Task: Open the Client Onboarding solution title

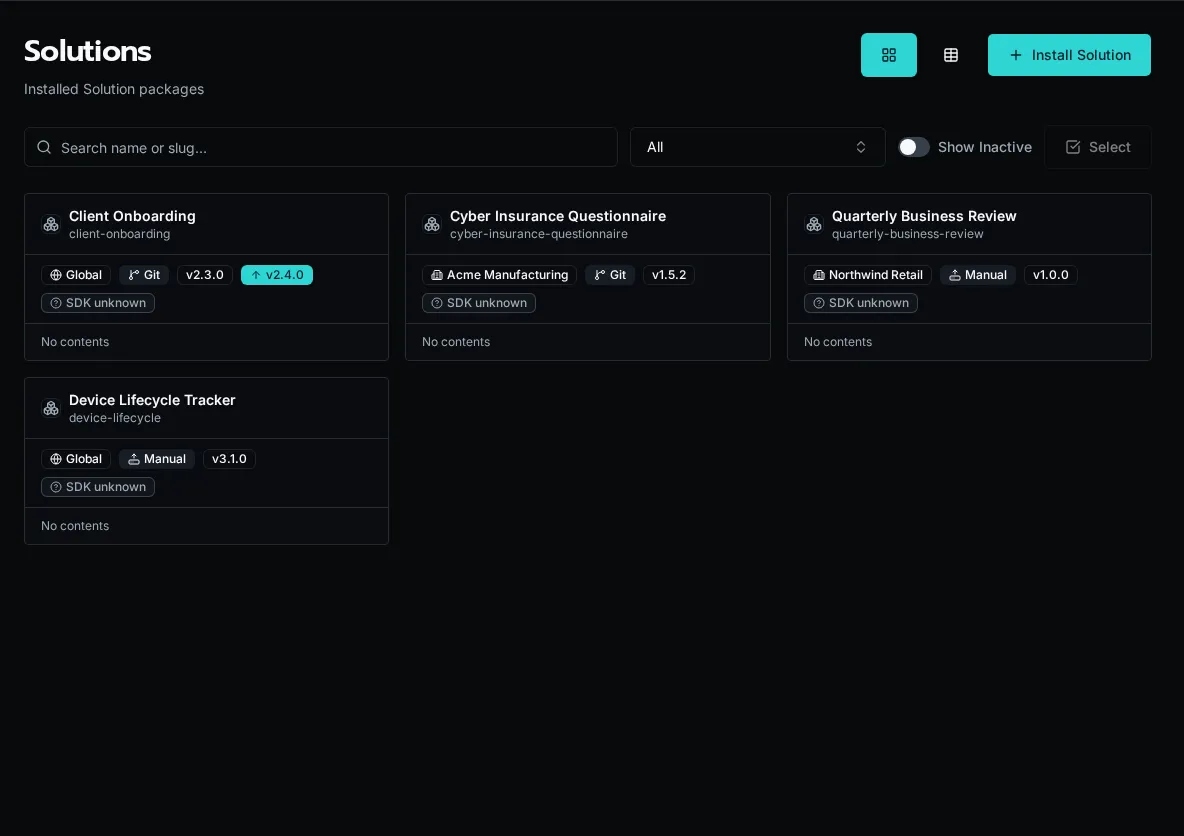Action: [132, 216]
